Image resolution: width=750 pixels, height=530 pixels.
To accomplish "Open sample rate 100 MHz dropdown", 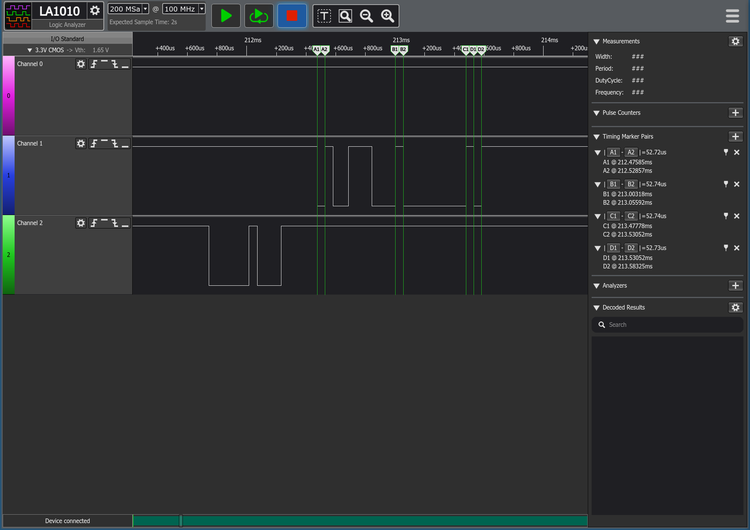I will (184, 9).
